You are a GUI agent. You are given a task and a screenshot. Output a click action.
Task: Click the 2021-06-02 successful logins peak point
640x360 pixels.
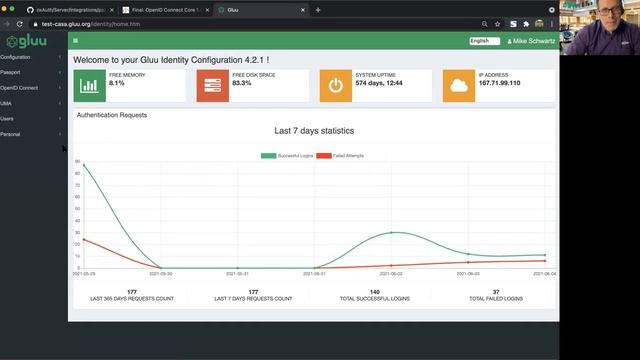coord(391,233)
